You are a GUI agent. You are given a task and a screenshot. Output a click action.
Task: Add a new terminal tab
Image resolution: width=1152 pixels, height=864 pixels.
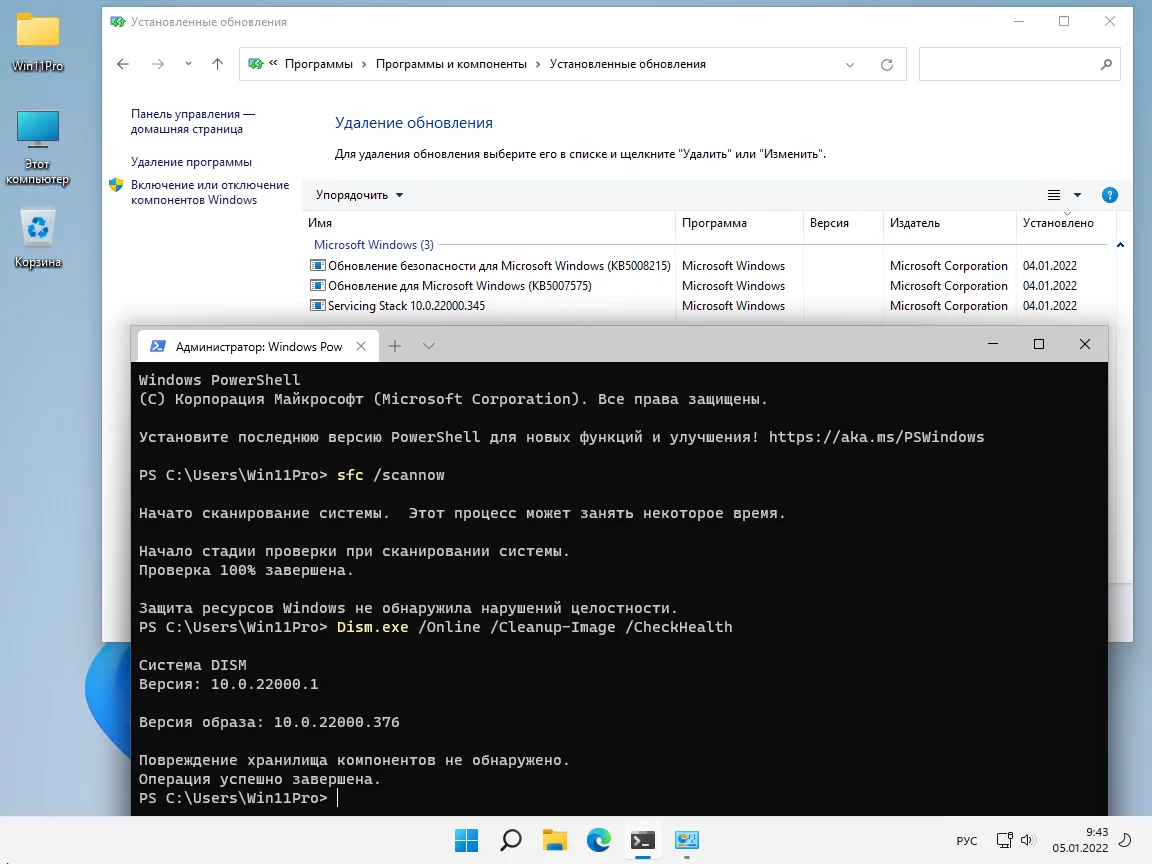[395, 345]
